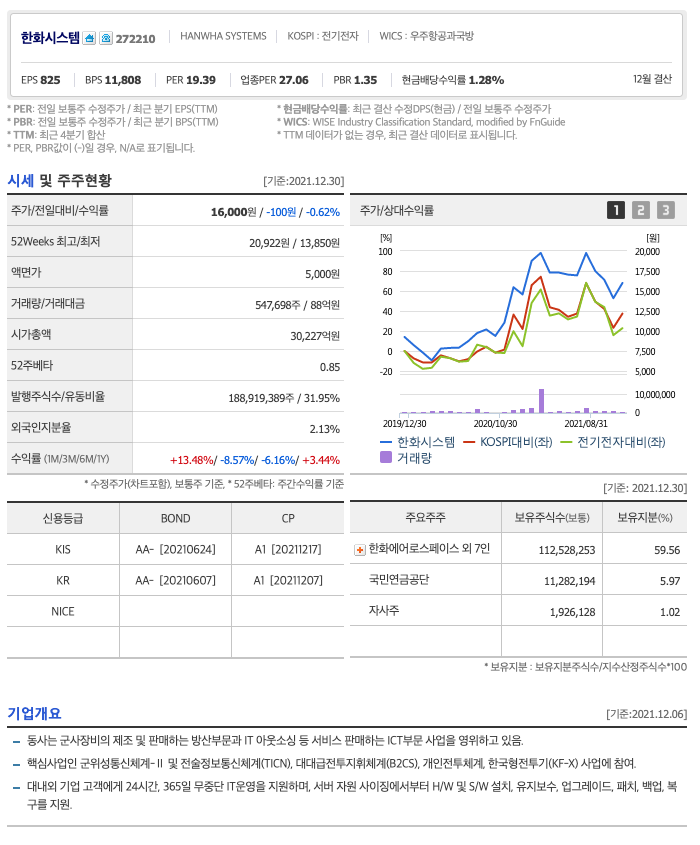Click the 기업개요 section heading
The height and width of the screenshot is (845, 700).
click(34, 714)
